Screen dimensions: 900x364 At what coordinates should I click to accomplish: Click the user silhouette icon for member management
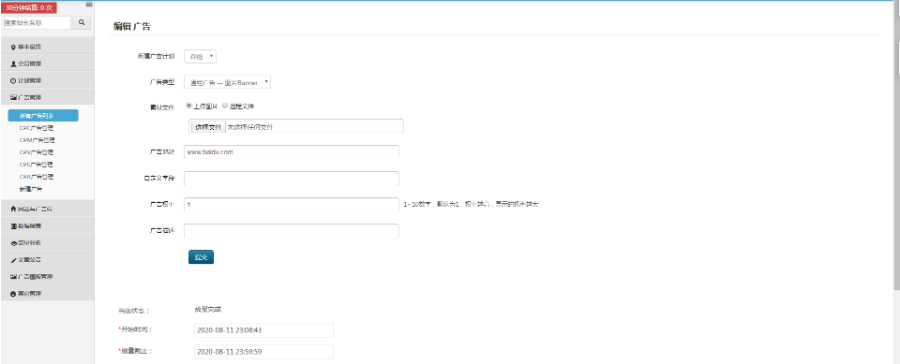click(x=13, y=64)
